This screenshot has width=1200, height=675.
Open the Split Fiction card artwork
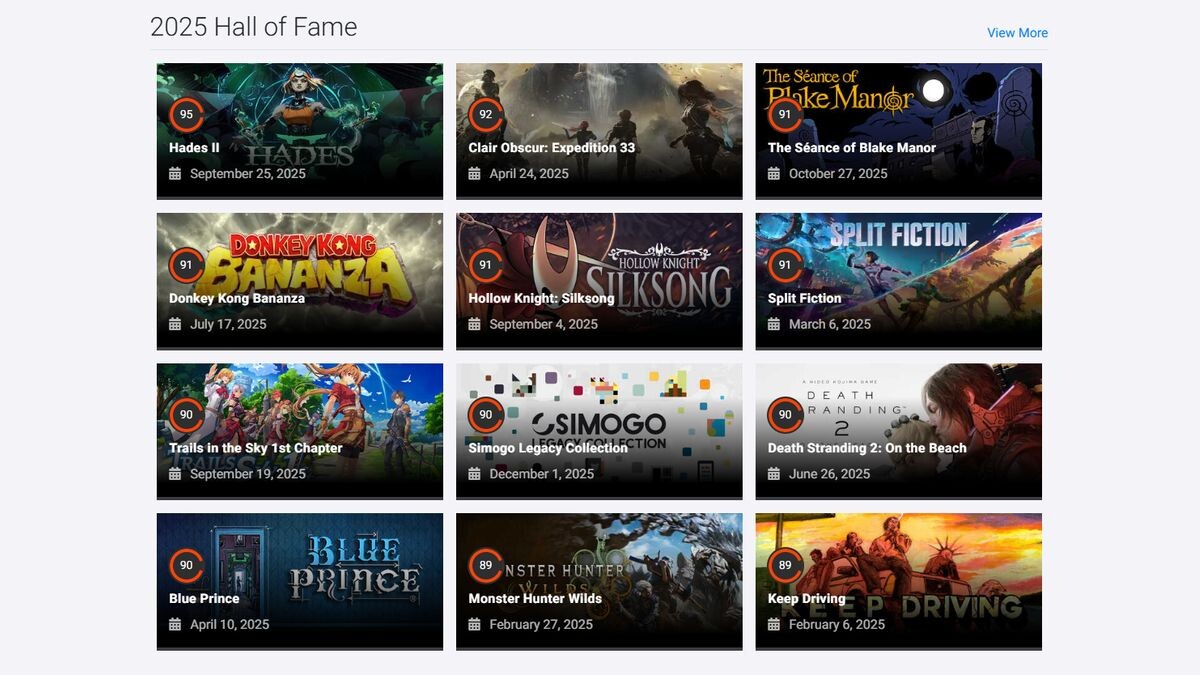pos(899,281)
